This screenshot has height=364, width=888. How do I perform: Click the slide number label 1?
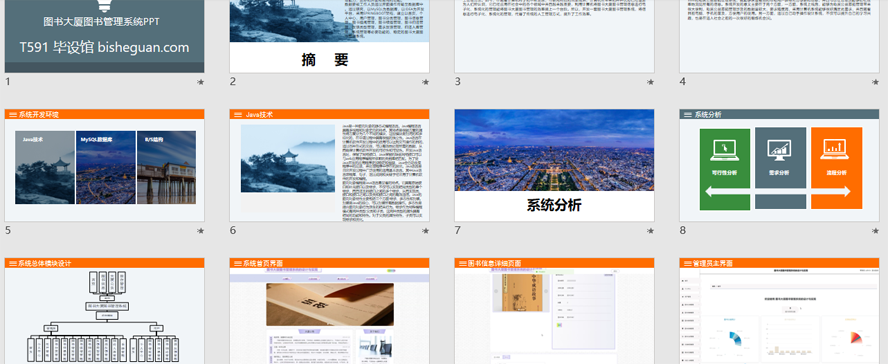coord(8,82)
